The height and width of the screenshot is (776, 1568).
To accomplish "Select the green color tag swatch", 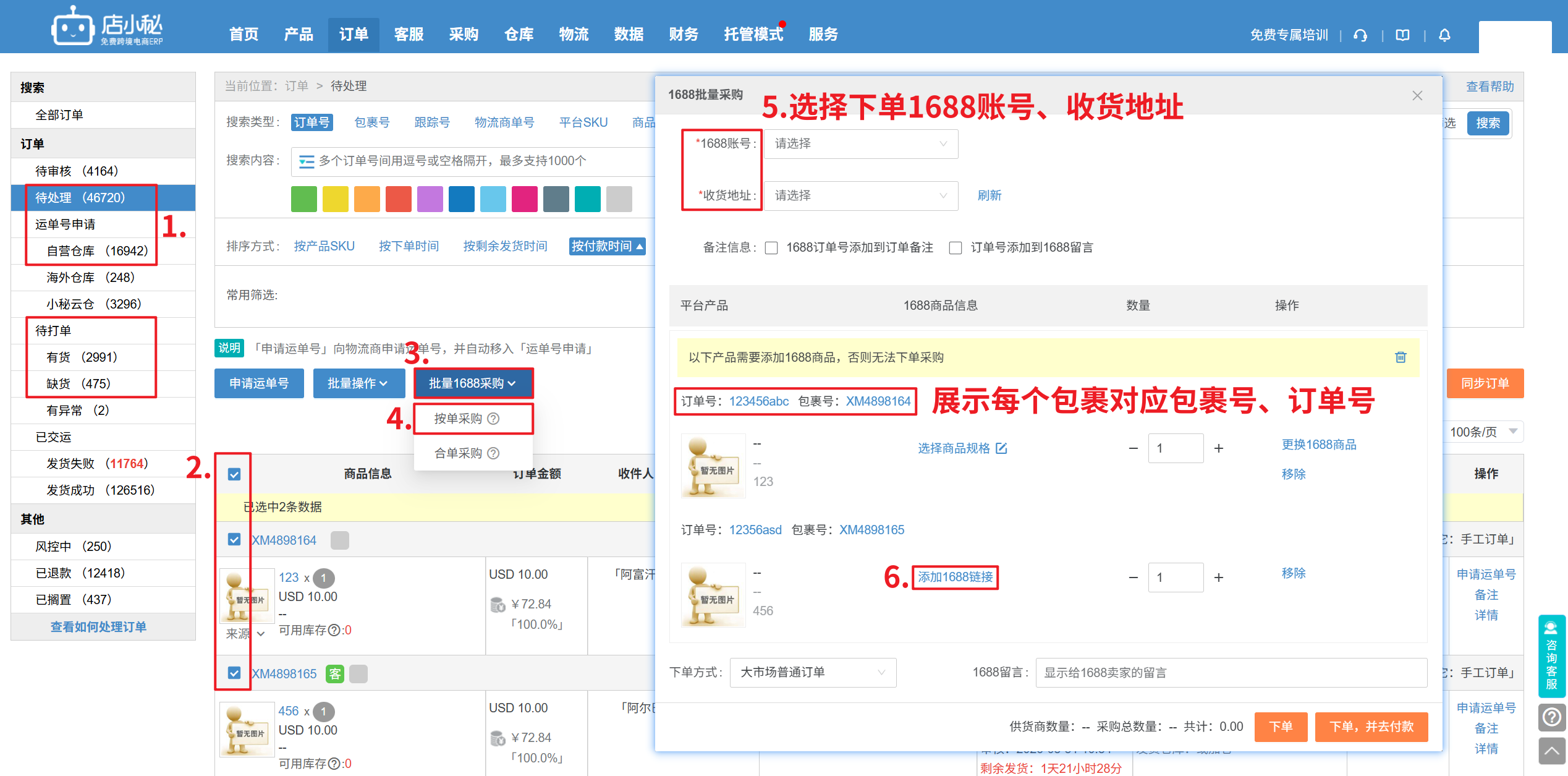I will (303, 199).
